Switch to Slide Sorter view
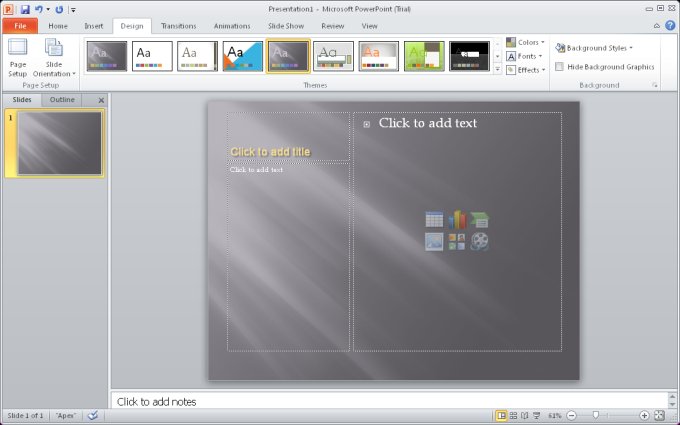This screenshot has width=680, height=425. (x=513, y=415)
